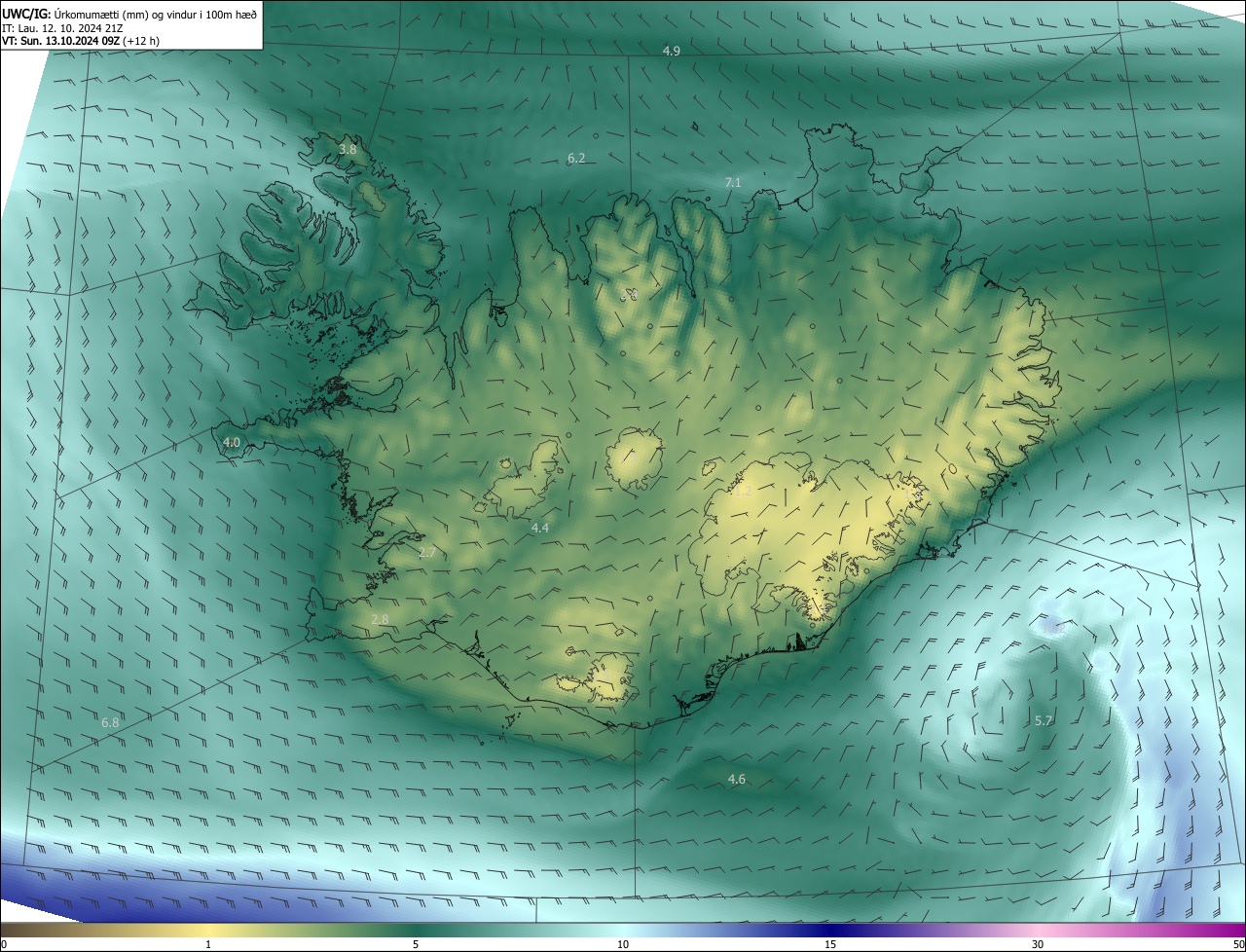Image resolution: width=1246 pixels, height=952 pixels.
Task: Click the 'VT: Sun. 13.10.2024 09Z (+12 h)' line
Action: click(81, 41)
